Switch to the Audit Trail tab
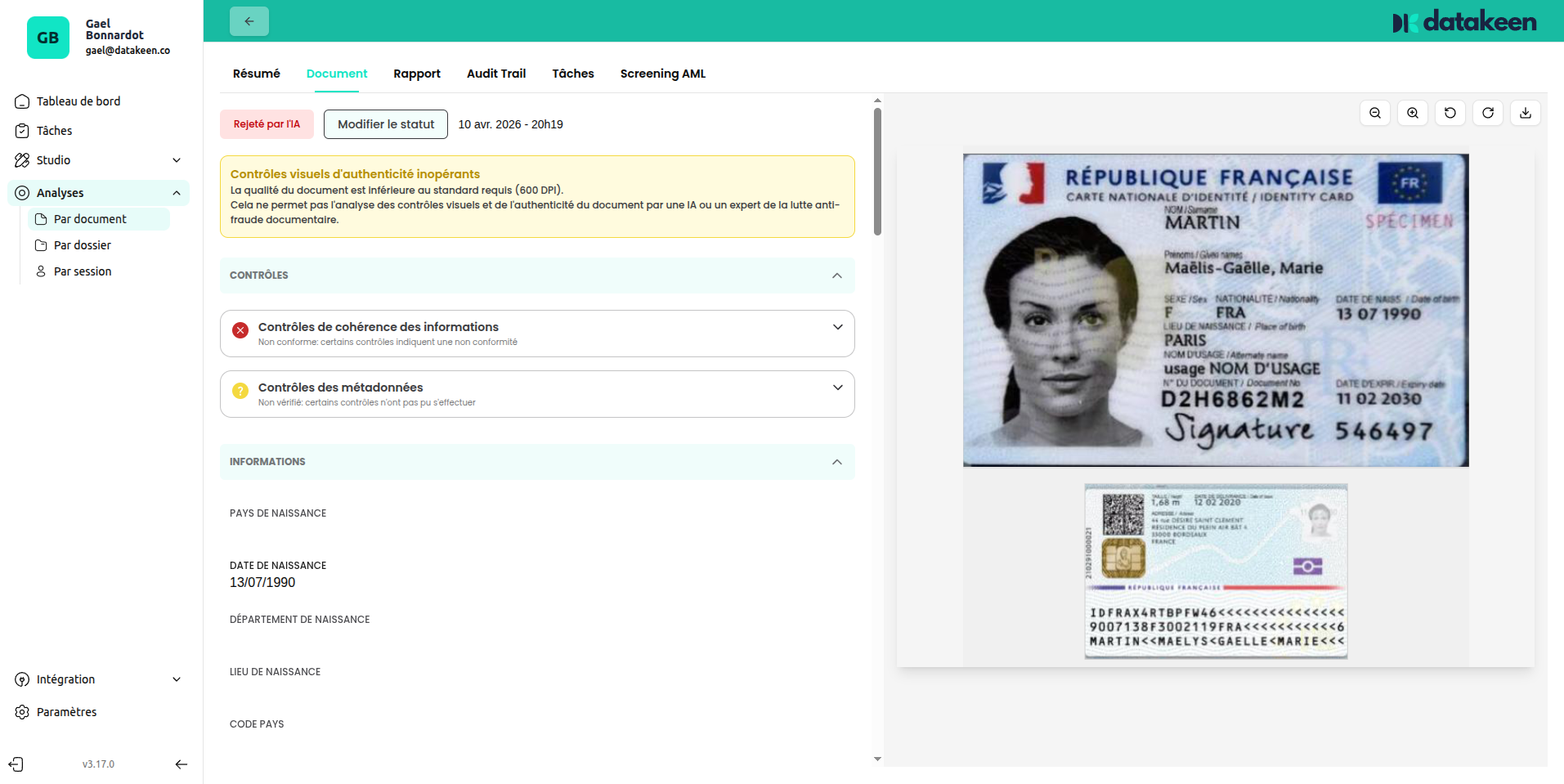This screenshot has width=1564, height=784. (495, 74)
